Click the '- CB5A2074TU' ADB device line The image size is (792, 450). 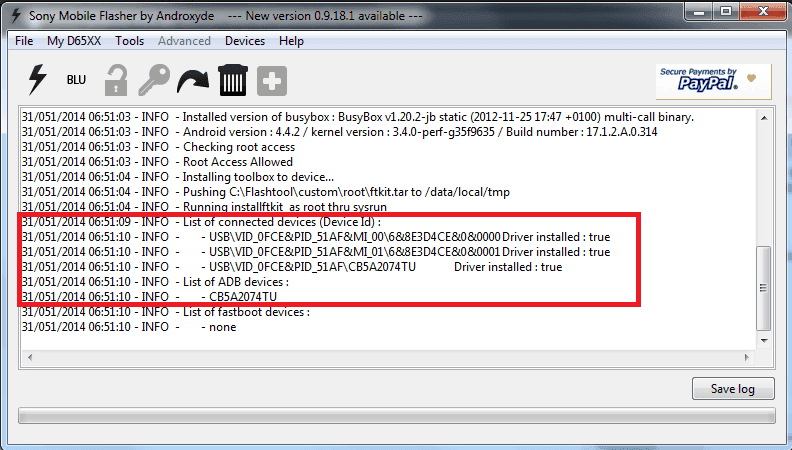click(150, 297)
